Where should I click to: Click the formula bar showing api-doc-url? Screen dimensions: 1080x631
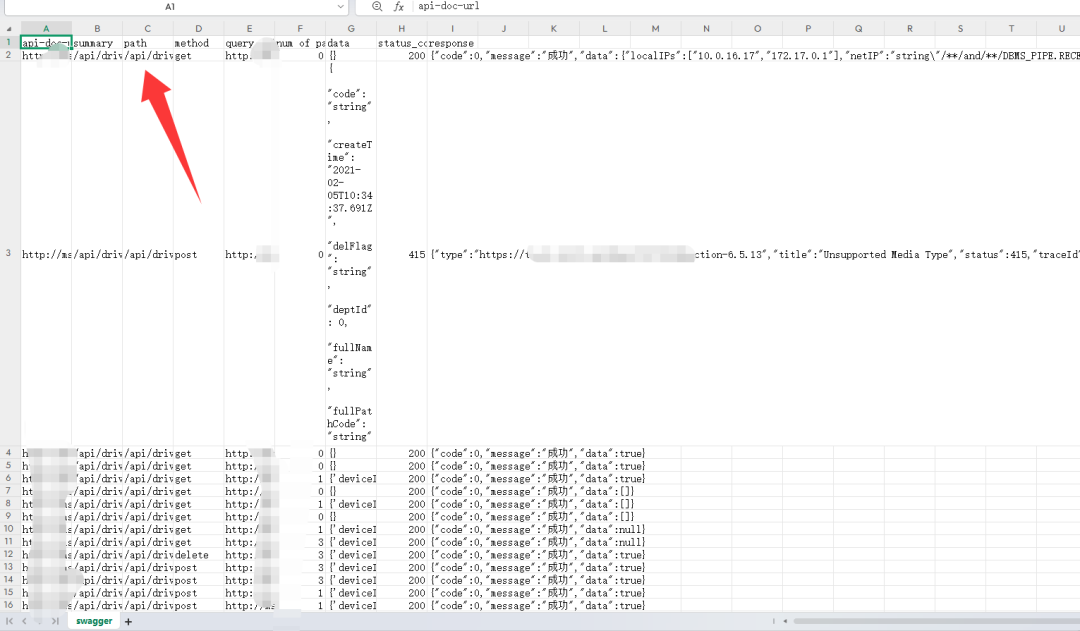point(746,6)
